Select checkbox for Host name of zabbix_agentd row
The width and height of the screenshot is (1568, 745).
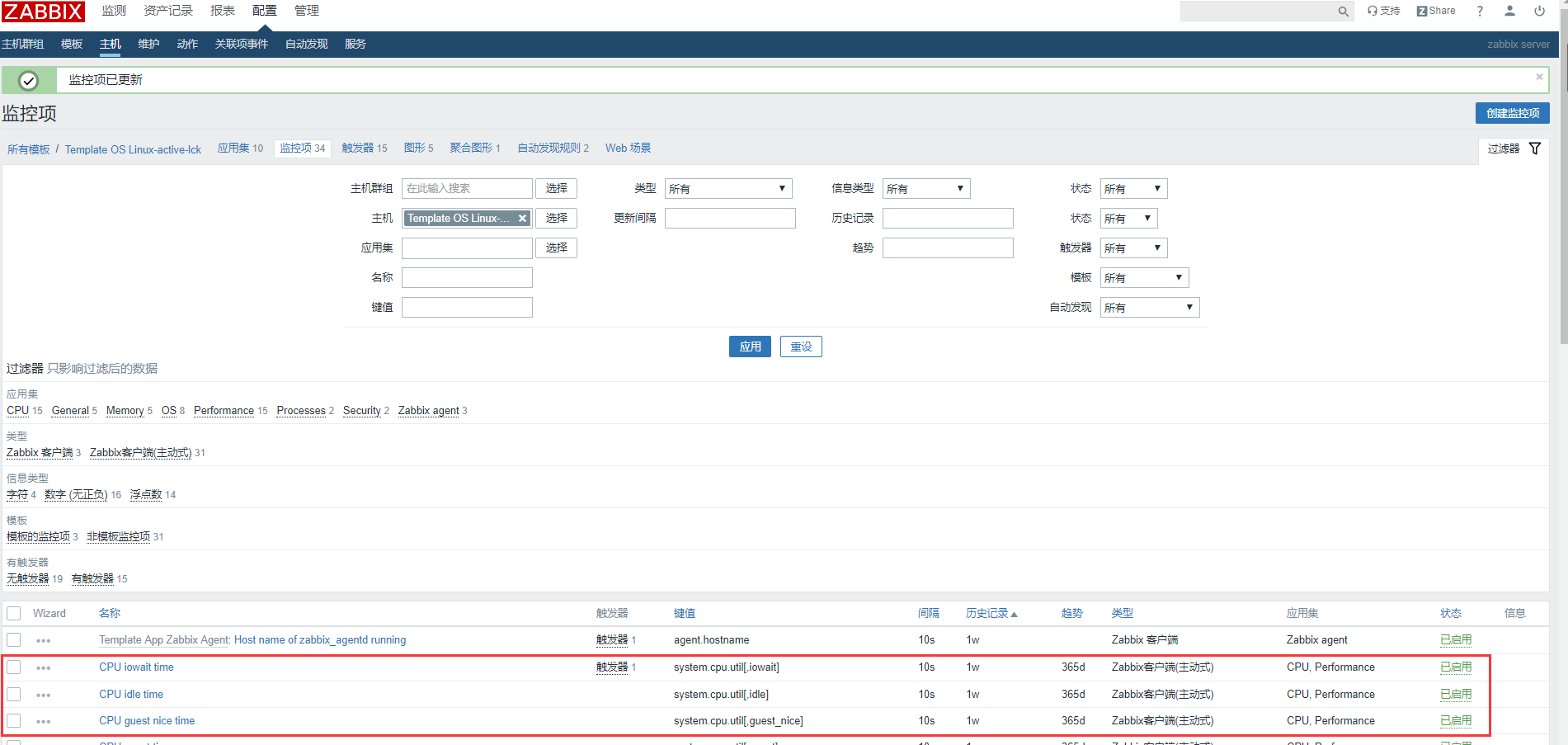14,639
